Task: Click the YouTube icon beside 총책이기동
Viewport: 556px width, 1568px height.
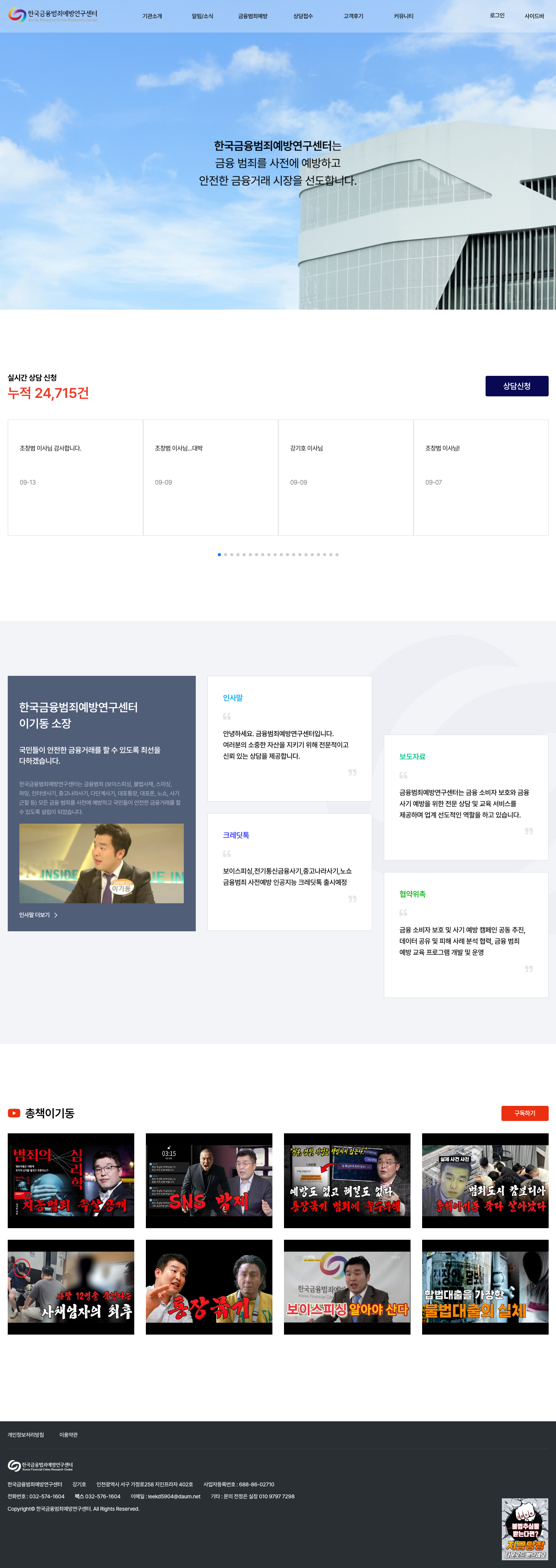Action: point(14,1113)
